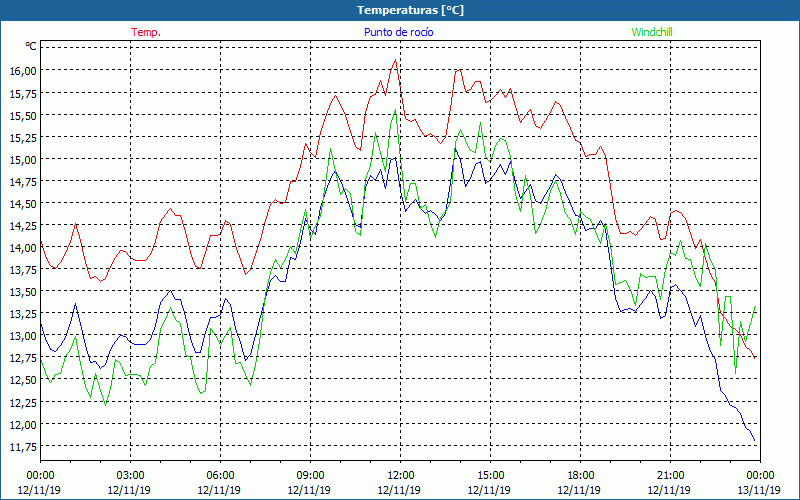This screenshot has width=800, height=500.
Task: Click the 14,50 y-axis value
Action: tap(23, 204)
